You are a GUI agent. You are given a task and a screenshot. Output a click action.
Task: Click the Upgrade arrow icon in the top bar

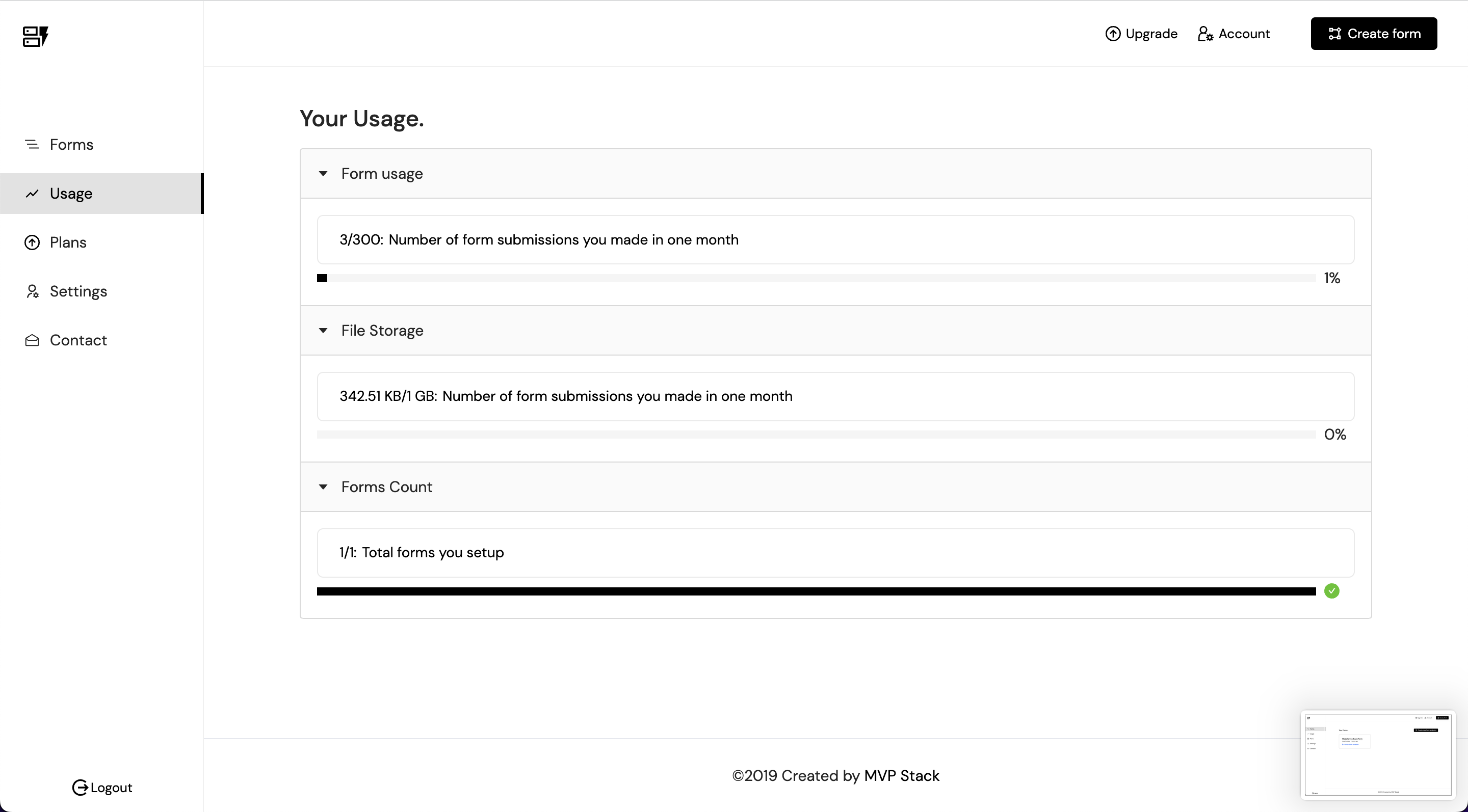(1115, 33)
